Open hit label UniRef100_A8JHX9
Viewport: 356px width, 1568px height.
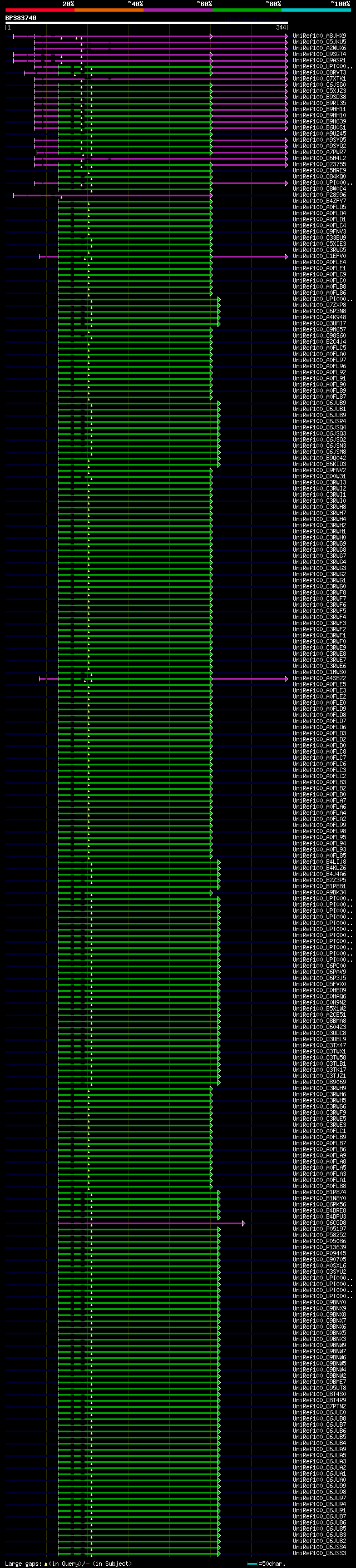(x=319, y=37)
